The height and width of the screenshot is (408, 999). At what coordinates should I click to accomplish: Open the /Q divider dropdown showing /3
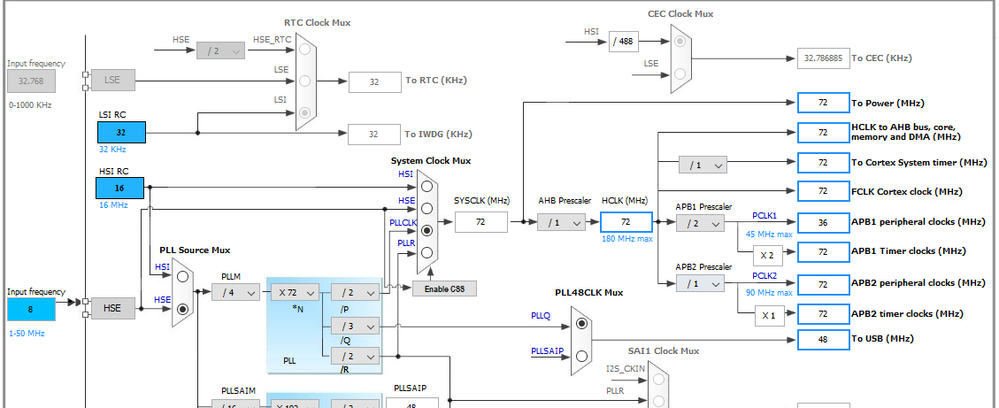coord(355,326)
